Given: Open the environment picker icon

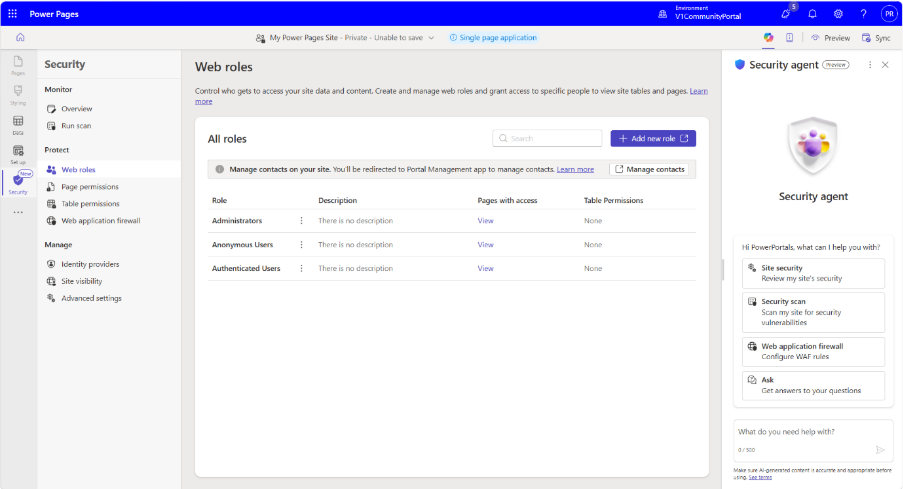Looking at the screenshot, I should [x=662, y=14].
